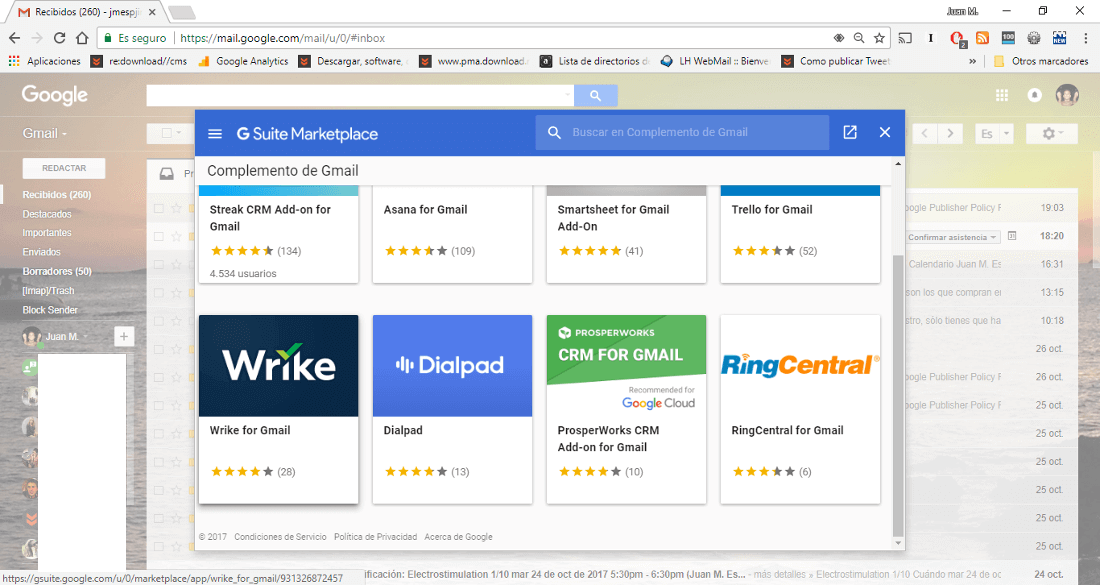Open the Borradores (50) folder
Viewport: 1100px width, 585px height.
57,271
